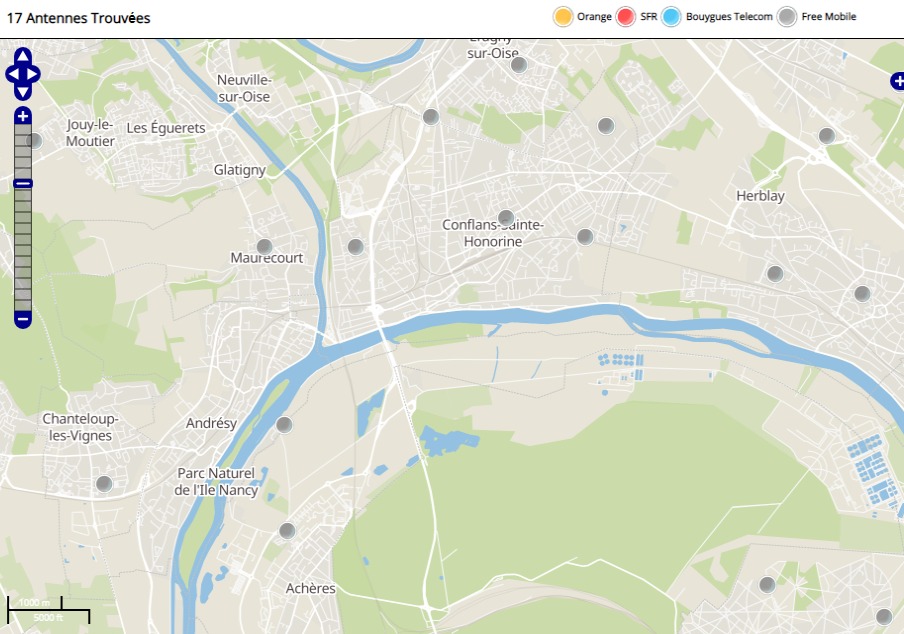Click the 1000 m / 5000 ft scale bar
The height and width of the screenshot is (634, 904).
[x=48, y=610]
